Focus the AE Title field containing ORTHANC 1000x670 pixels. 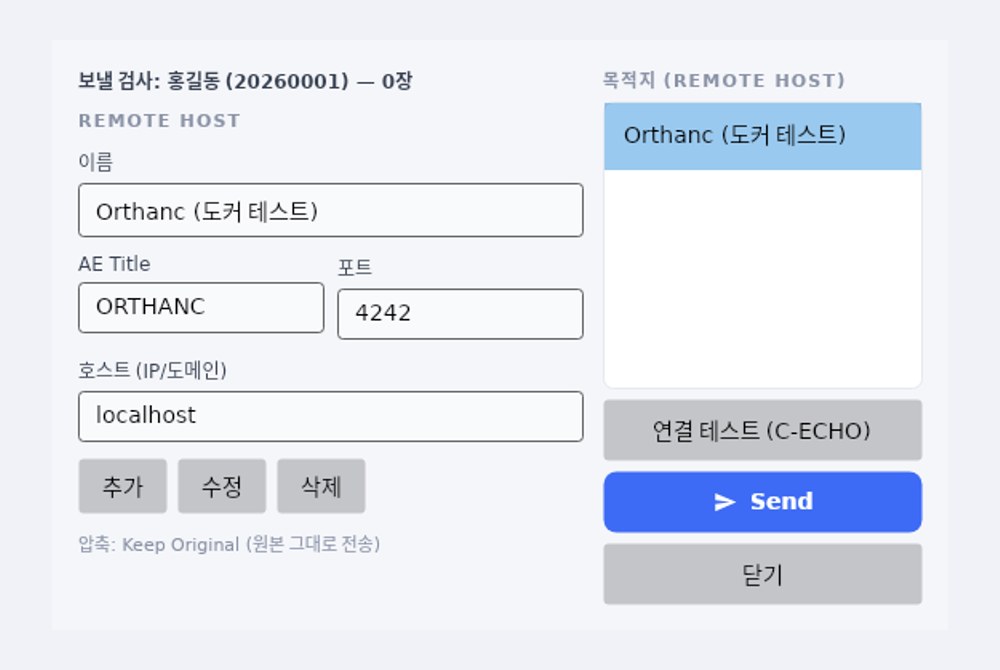[201, 307]
